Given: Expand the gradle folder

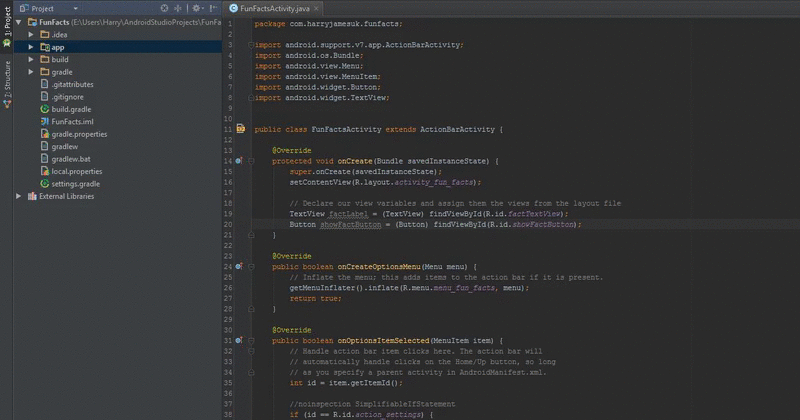Looking at the screenshot, I should [x=31, y=72].
